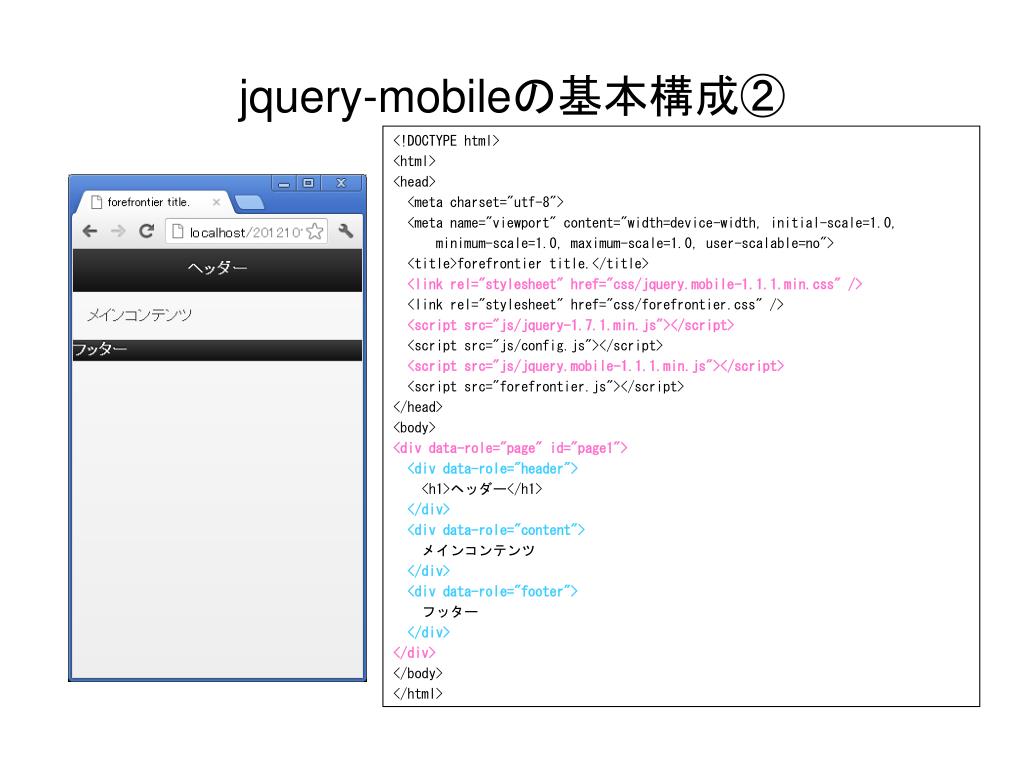The width and height of the screenshot is (1024, 768).
Task: Open the wrench settings menu
Action: click(346, 231)
